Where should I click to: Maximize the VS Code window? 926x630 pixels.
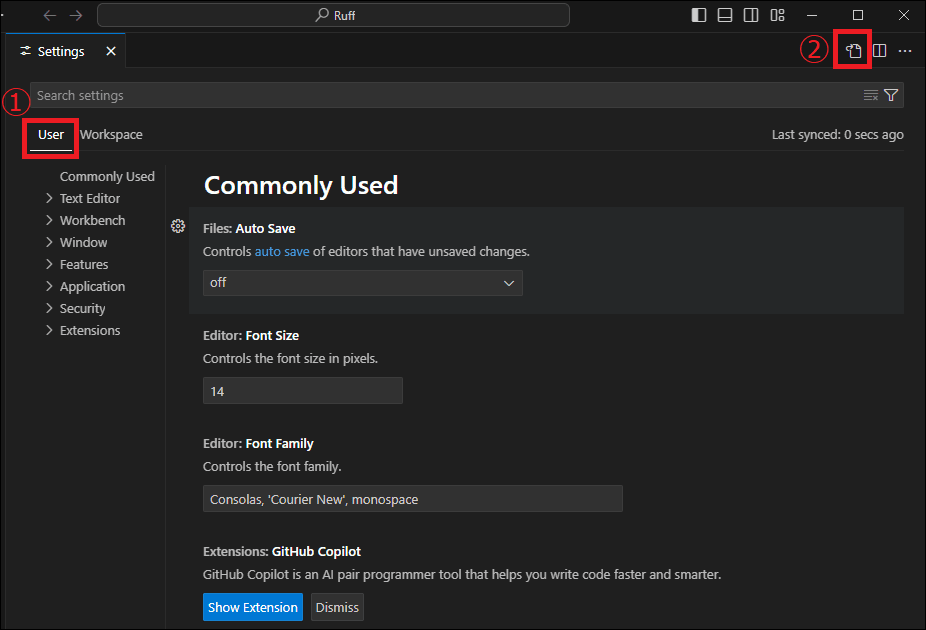click(858, 15)
